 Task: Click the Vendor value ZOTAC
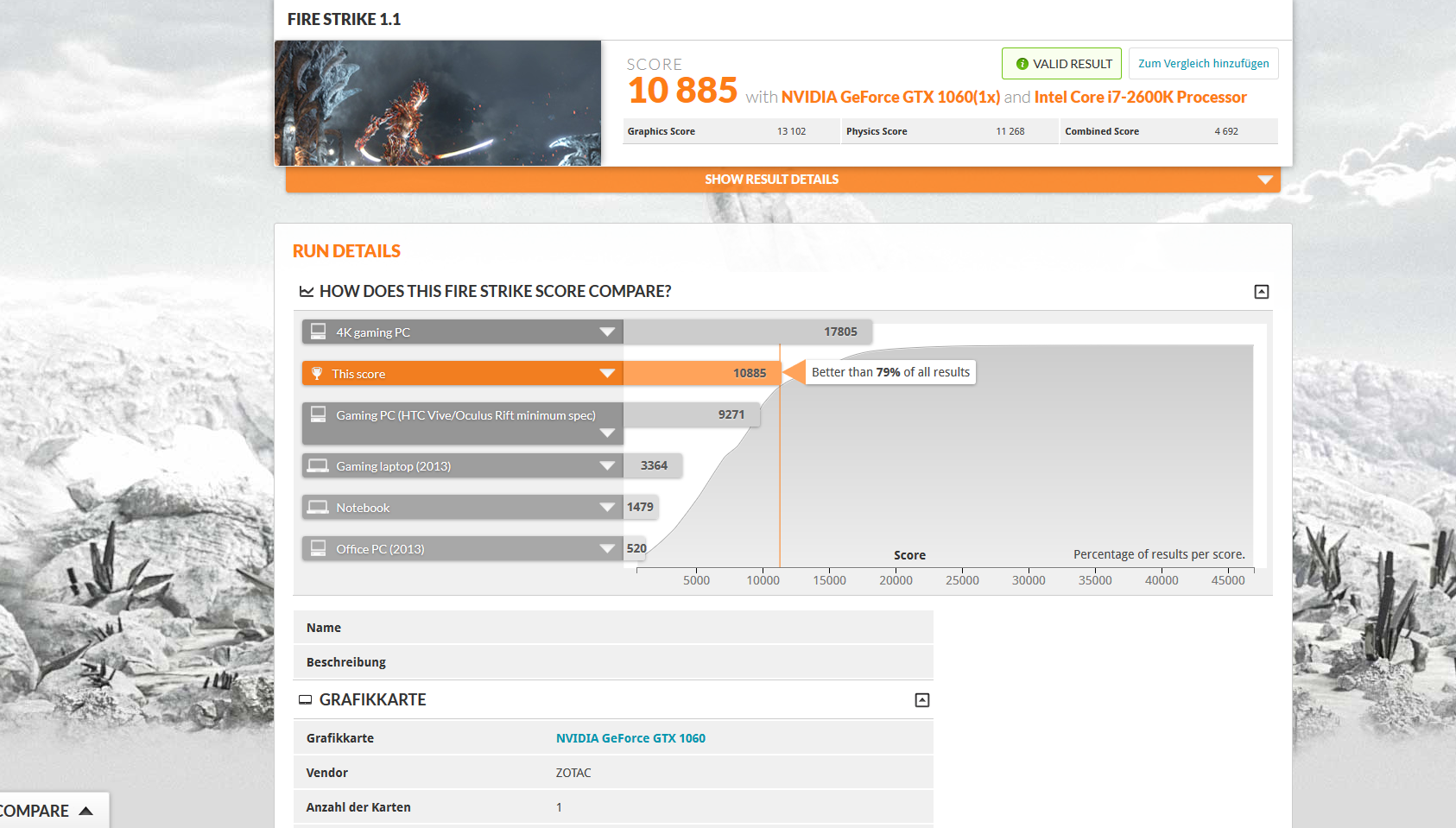pyautogui.click(x=573, y=773)
